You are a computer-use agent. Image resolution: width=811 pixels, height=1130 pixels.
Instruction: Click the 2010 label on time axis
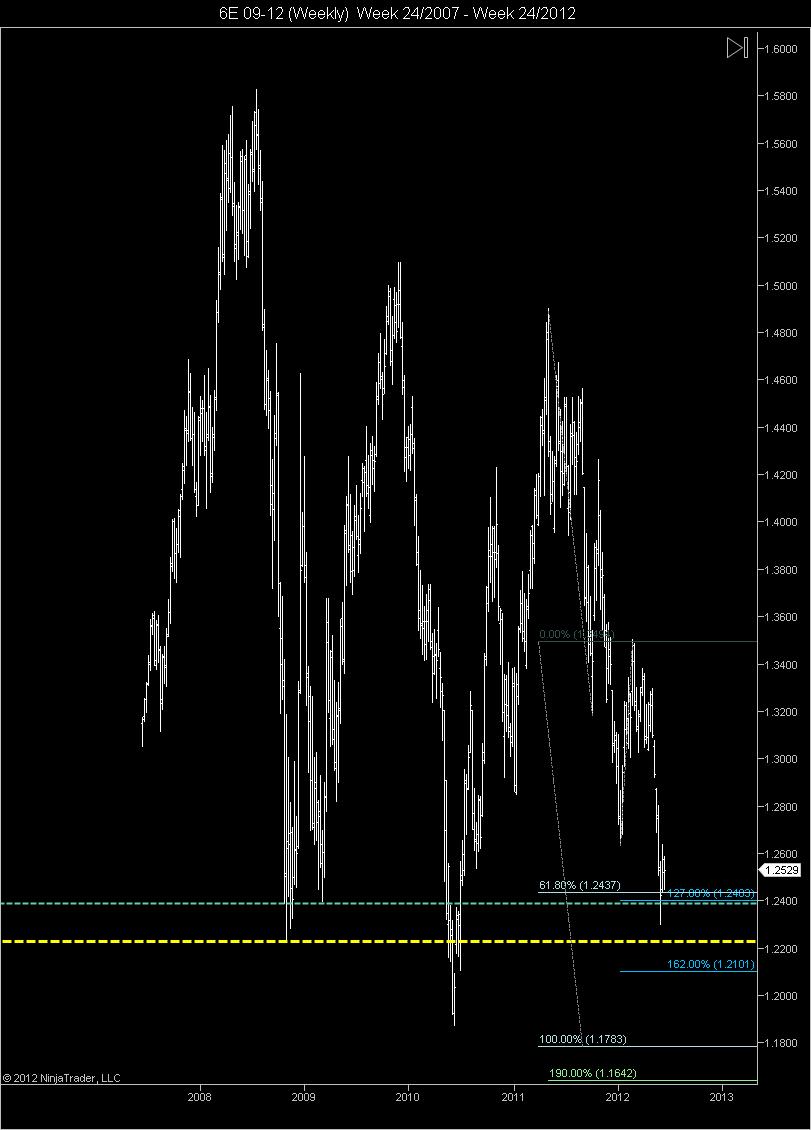pos(408,1097)
